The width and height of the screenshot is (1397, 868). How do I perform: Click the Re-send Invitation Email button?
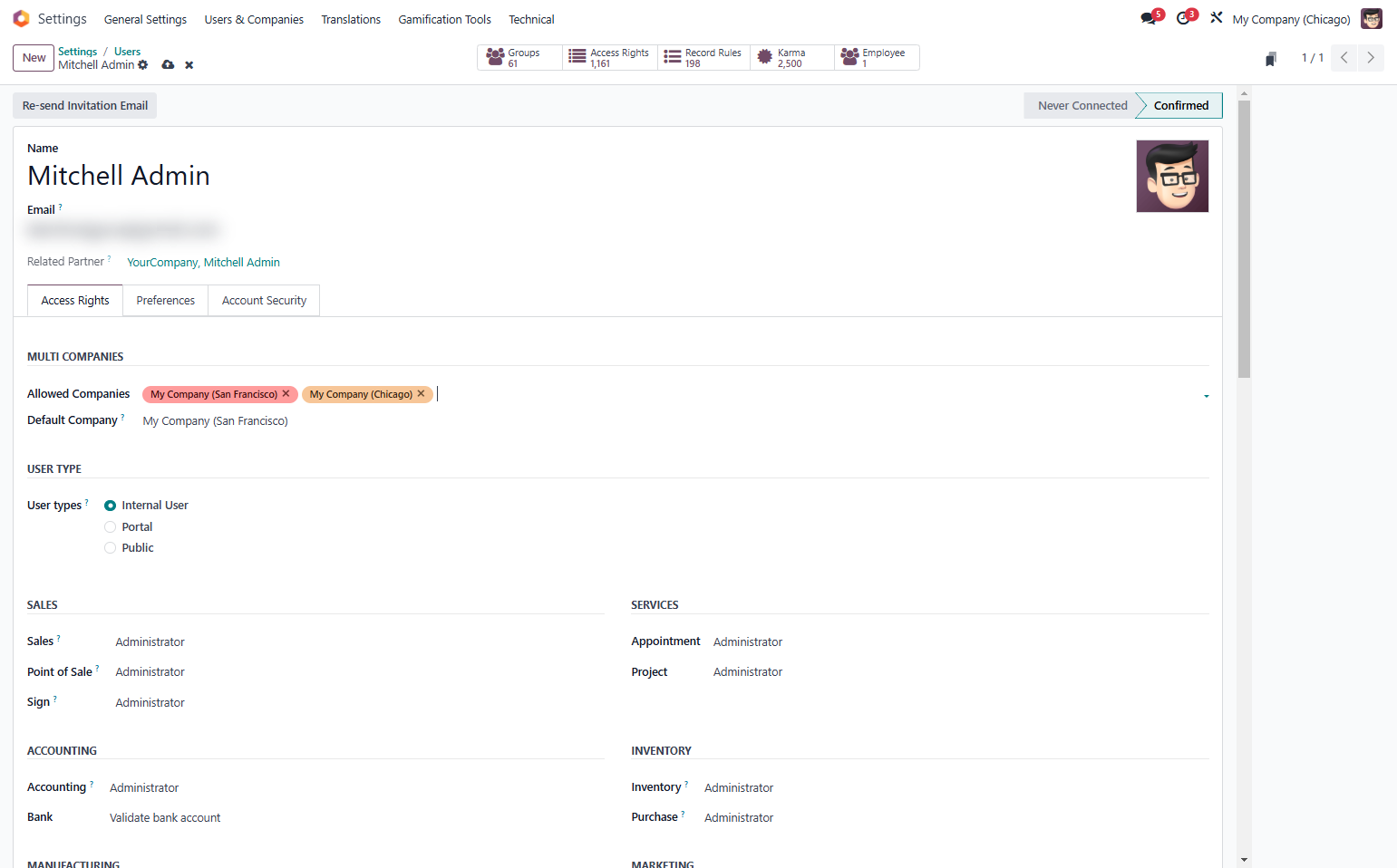(x=85, y=106)
